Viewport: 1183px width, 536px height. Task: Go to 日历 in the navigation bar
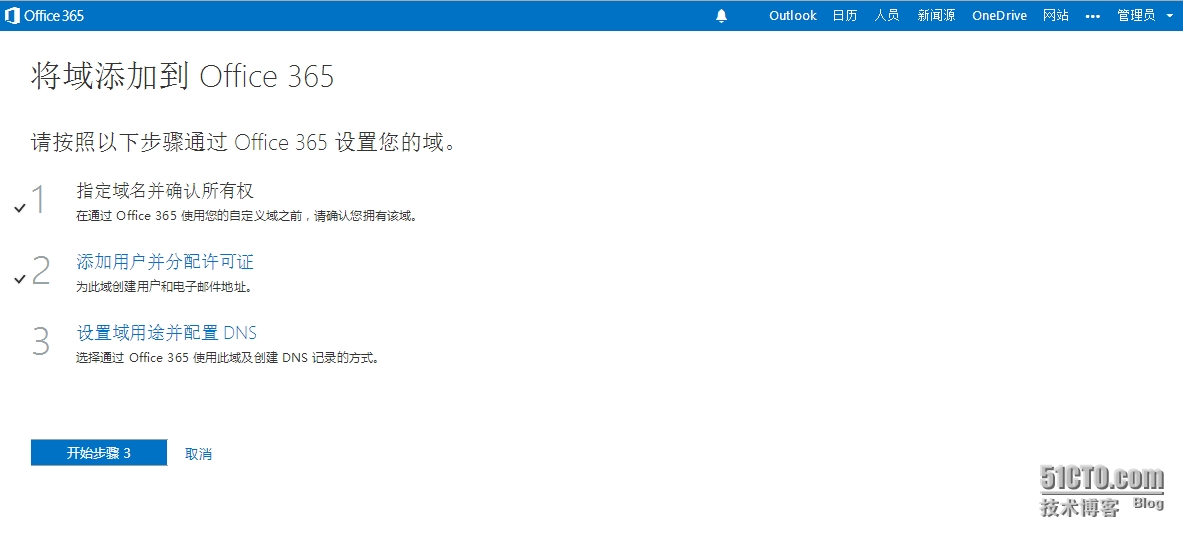(x=845, y=16)
